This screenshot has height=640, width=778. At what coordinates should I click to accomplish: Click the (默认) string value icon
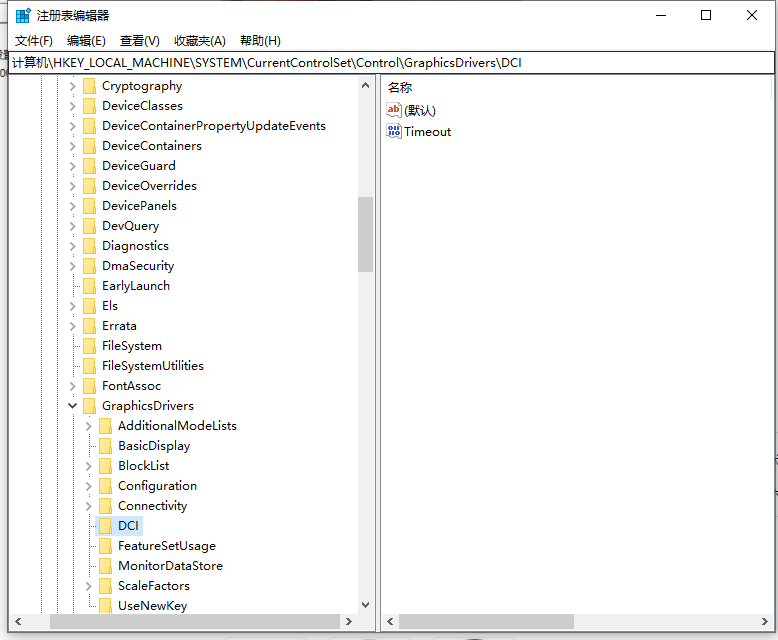click(394, 110)
